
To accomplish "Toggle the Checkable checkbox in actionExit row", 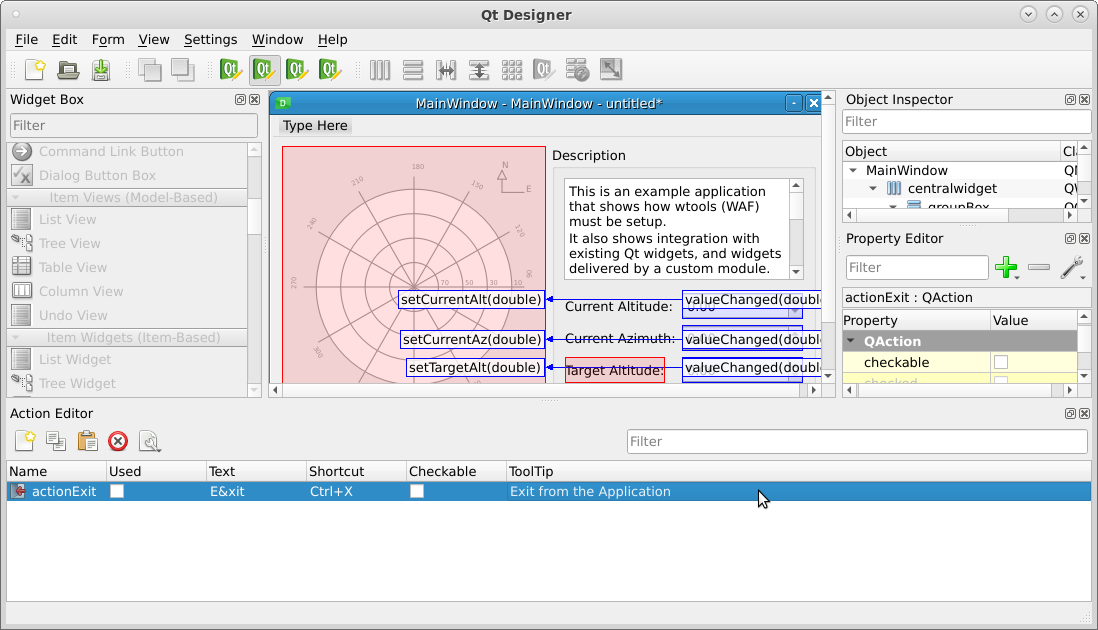I will tap(417, 492).
